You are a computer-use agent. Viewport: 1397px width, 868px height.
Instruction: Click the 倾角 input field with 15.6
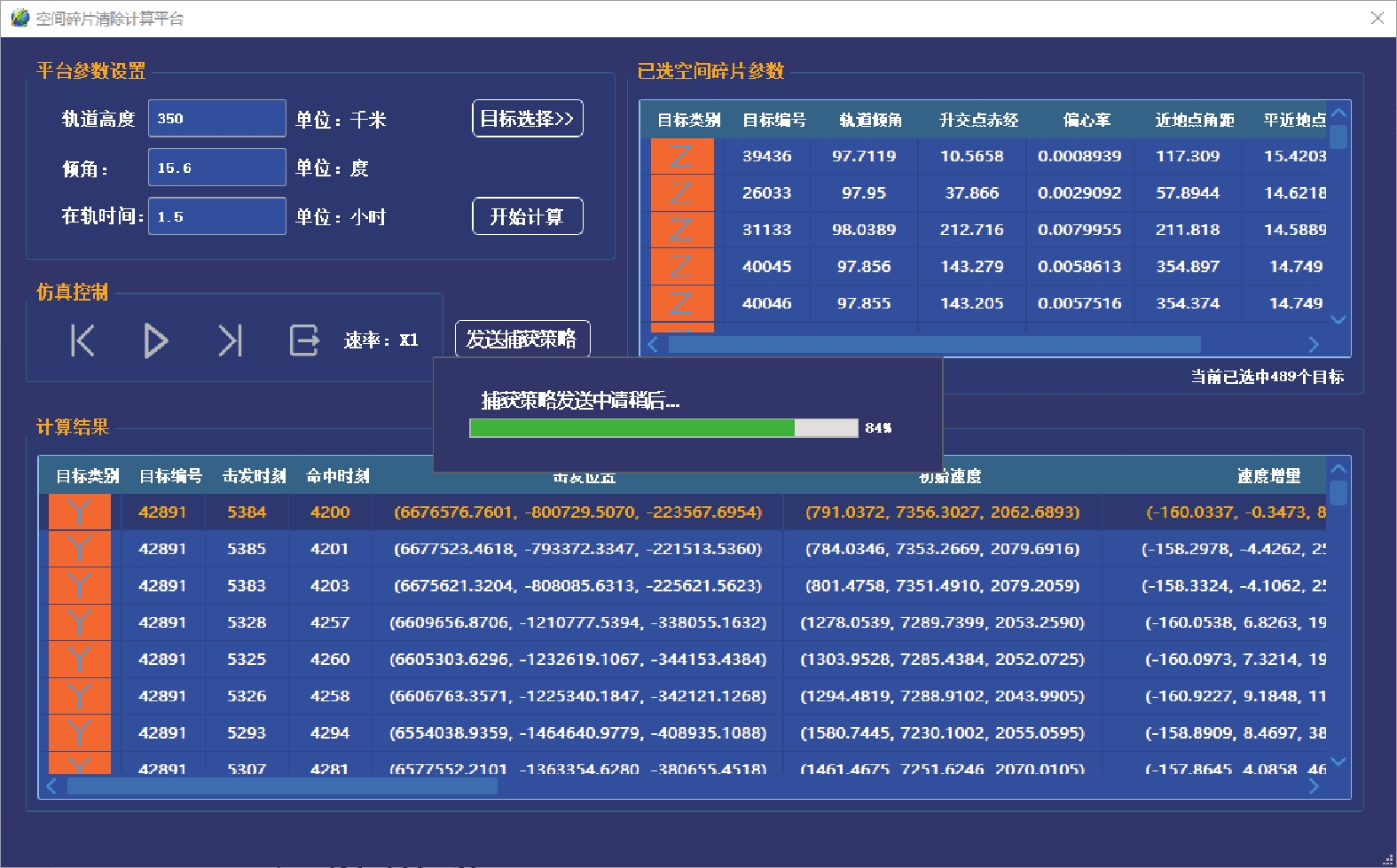pos(217,168)
